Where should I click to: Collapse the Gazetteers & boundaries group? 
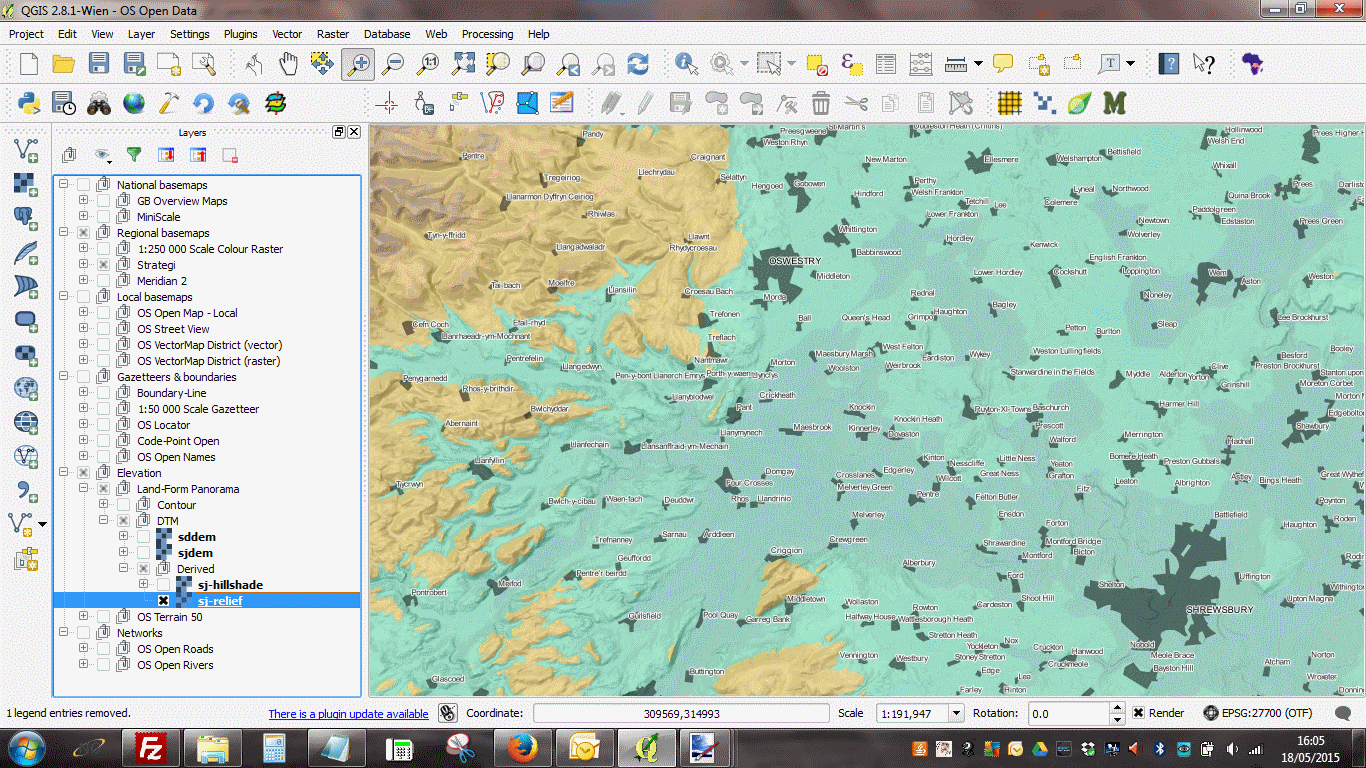click(63, 377)
